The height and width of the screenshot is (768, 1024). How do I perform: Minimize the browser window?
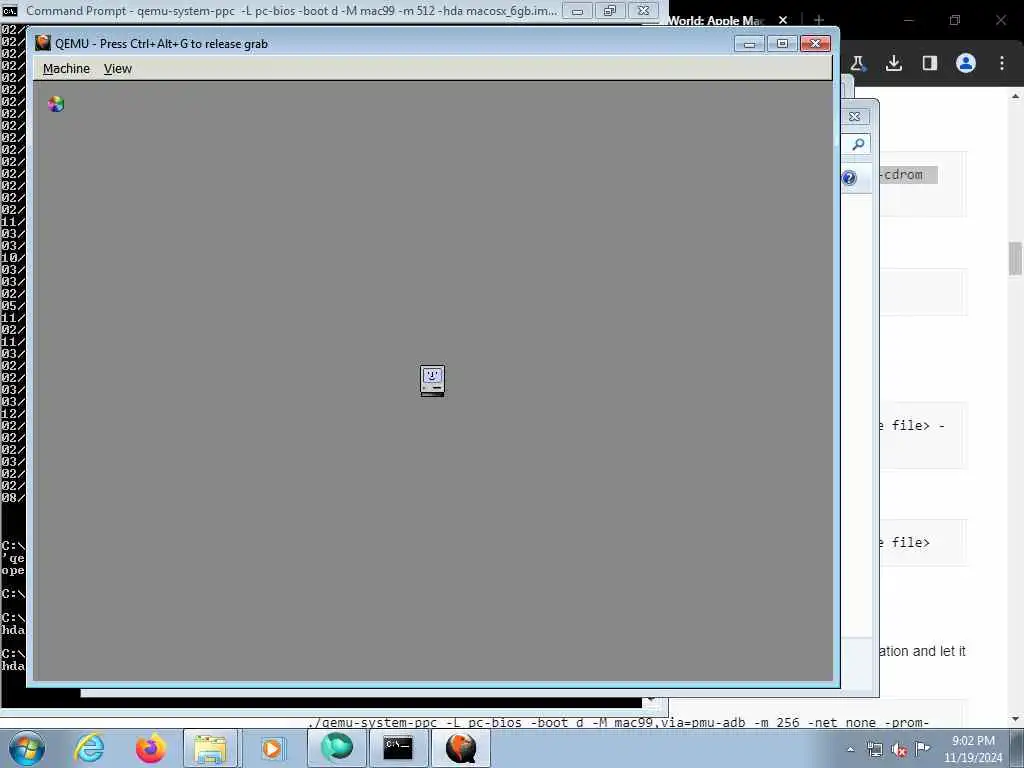click(x=908, y=20)
